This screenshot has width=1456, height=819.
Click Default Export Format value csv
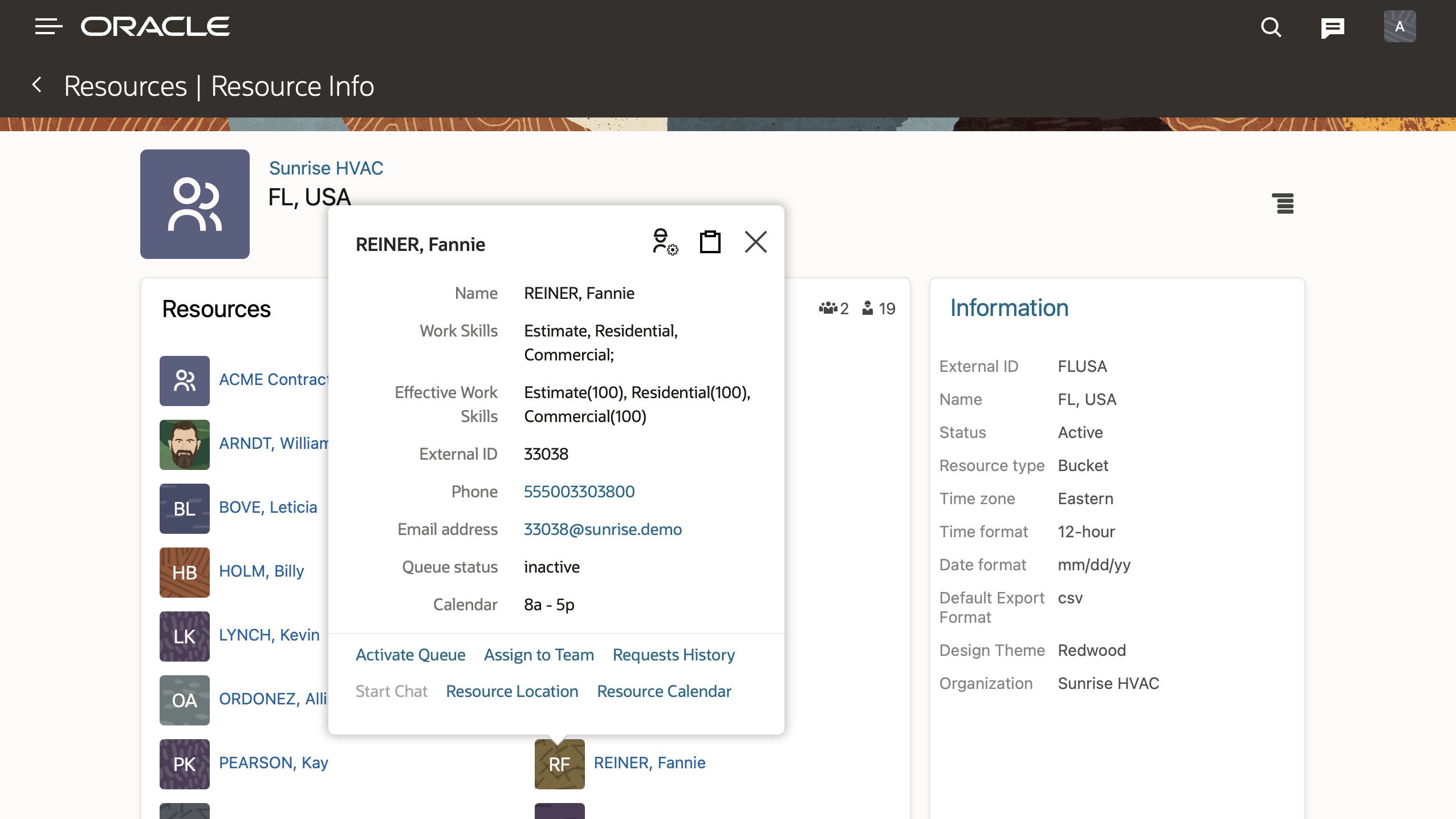pyautogui.click(x=1070, y=598)
